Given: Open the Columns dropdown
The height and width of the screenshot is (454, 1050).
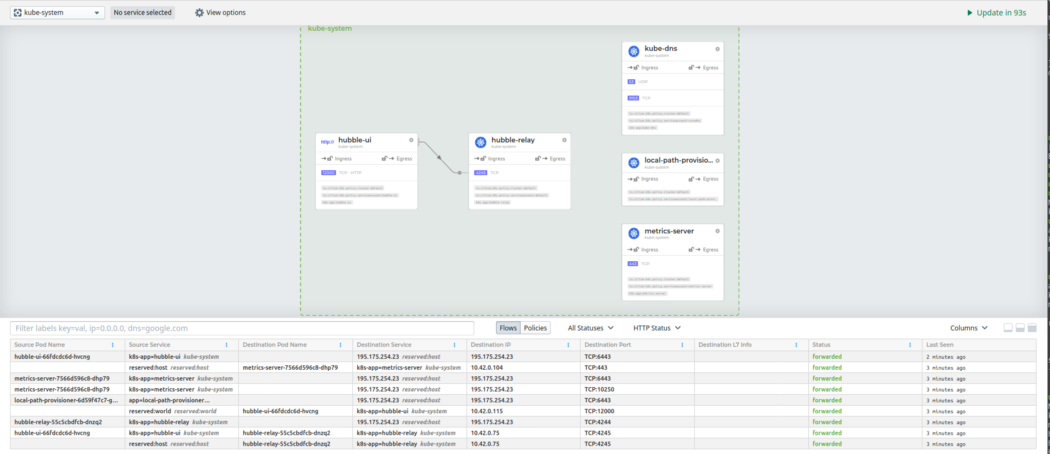Looking at the screenshot, I should 968,328.
